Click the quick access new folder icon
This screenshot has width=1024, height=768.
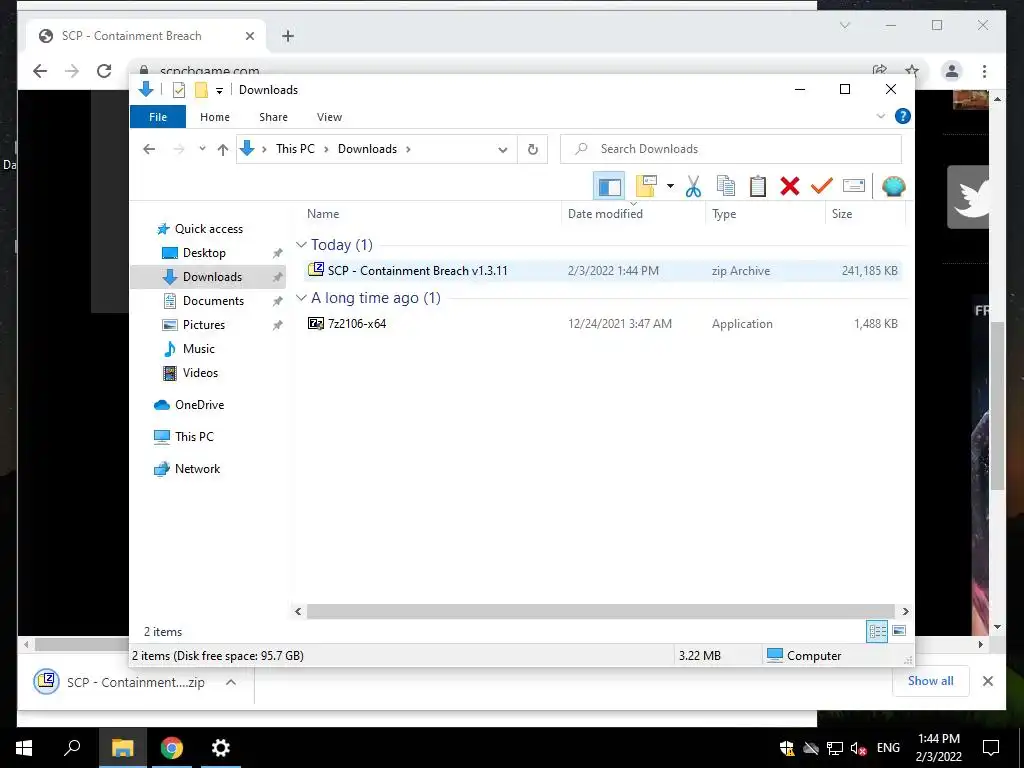pos(201,90)
